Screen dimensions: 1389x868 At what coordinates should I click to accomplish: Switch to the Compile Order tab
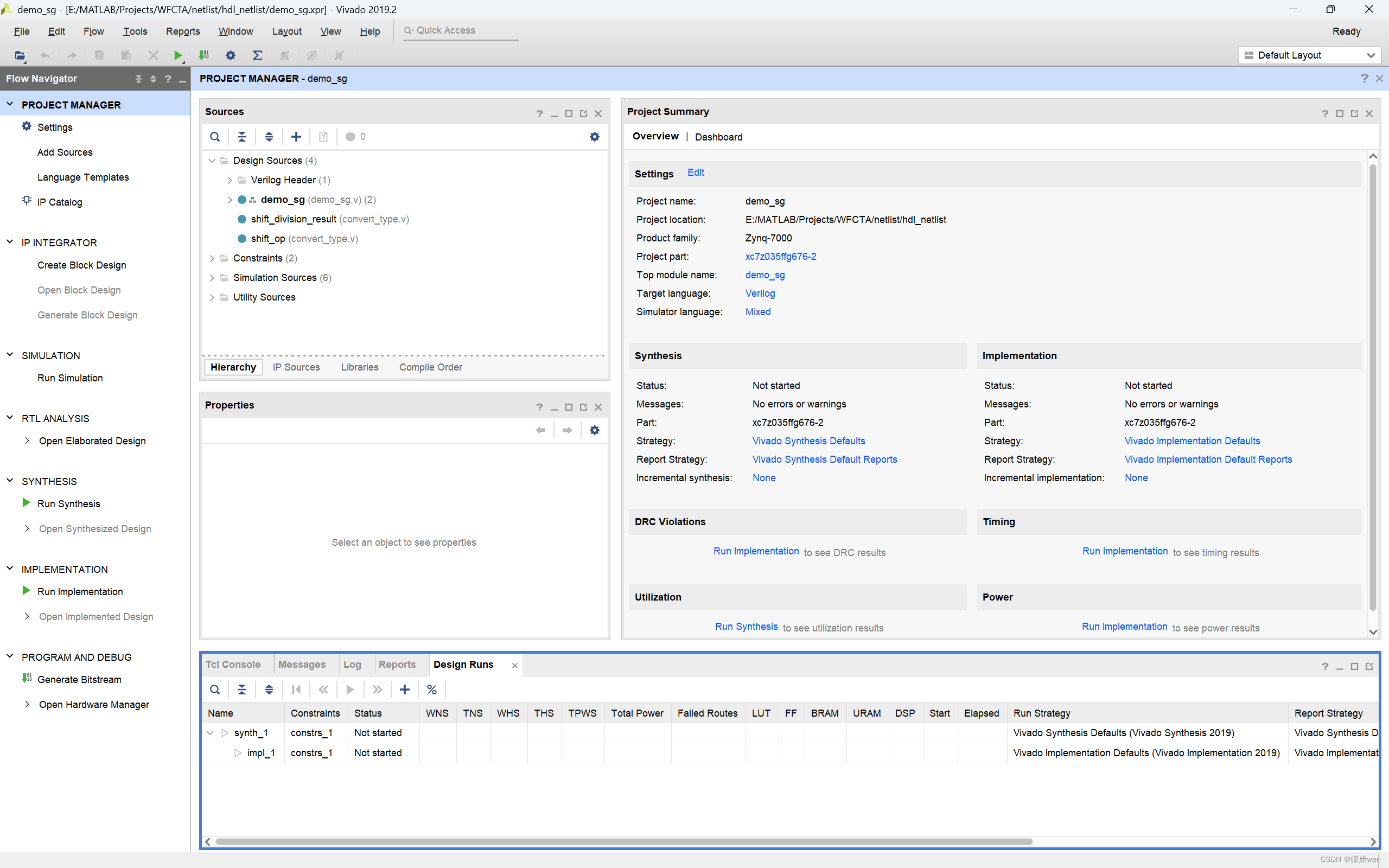coord(430,367)
